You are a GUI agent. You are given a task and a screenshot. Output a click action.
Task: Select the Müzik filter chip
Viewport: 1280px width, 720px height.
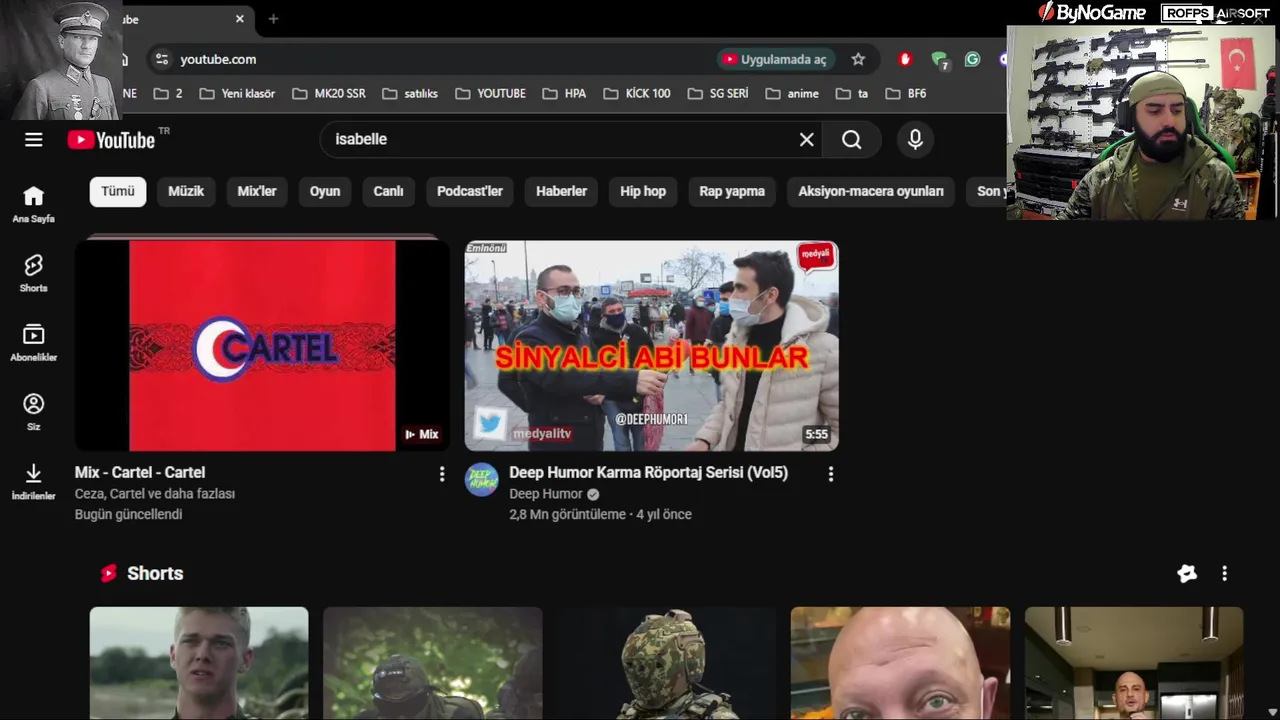click(x=186, y=191)
